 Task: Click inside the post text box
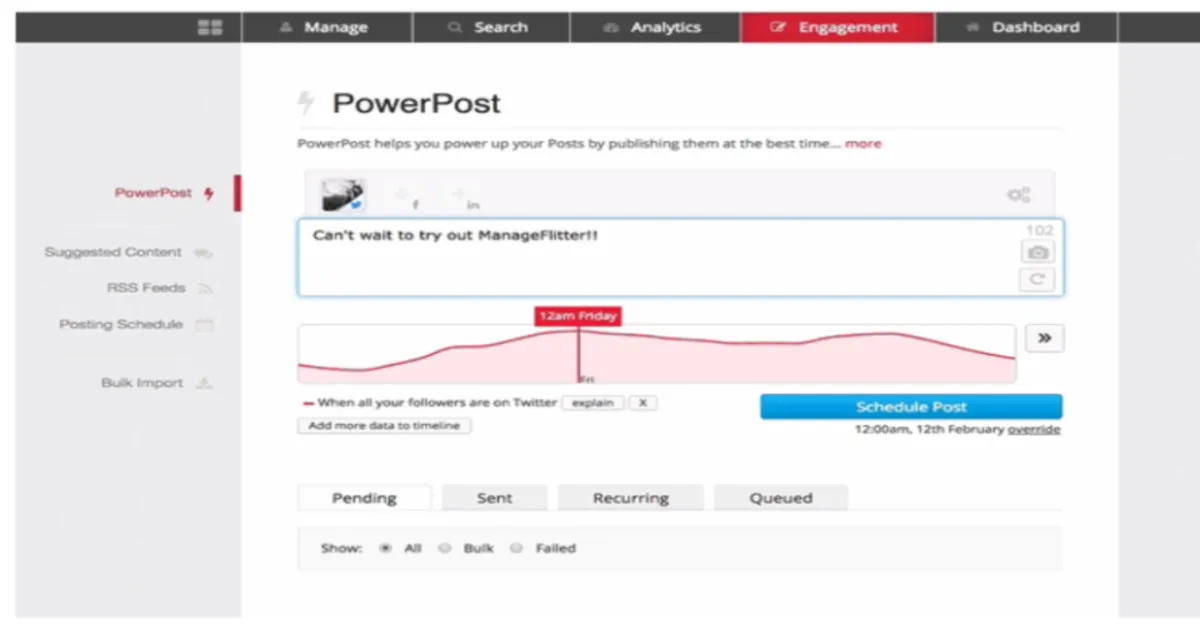pos(680,257)
